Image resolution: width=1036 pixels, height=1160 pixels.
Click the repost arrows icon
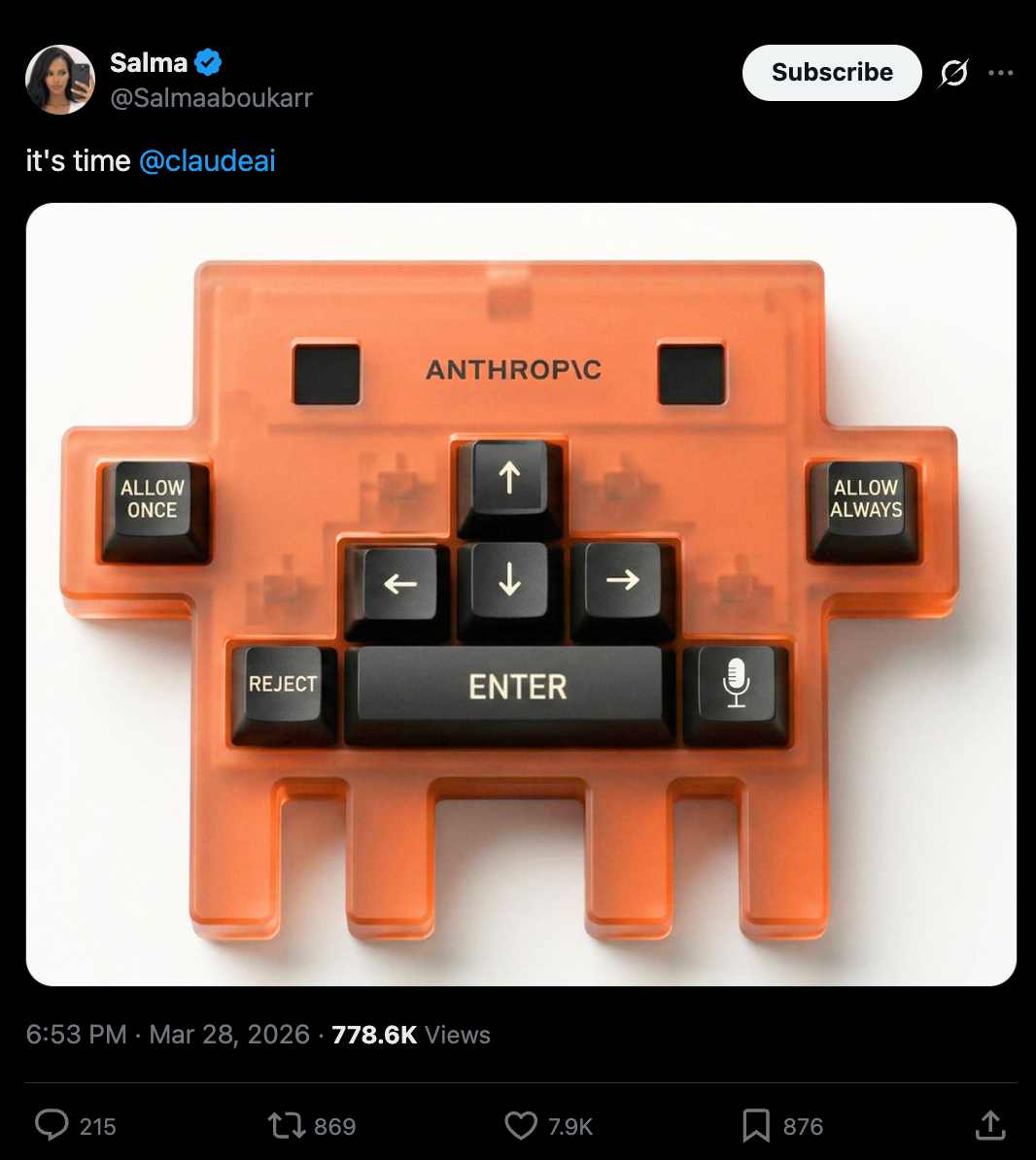click(x=287, y=1125)
